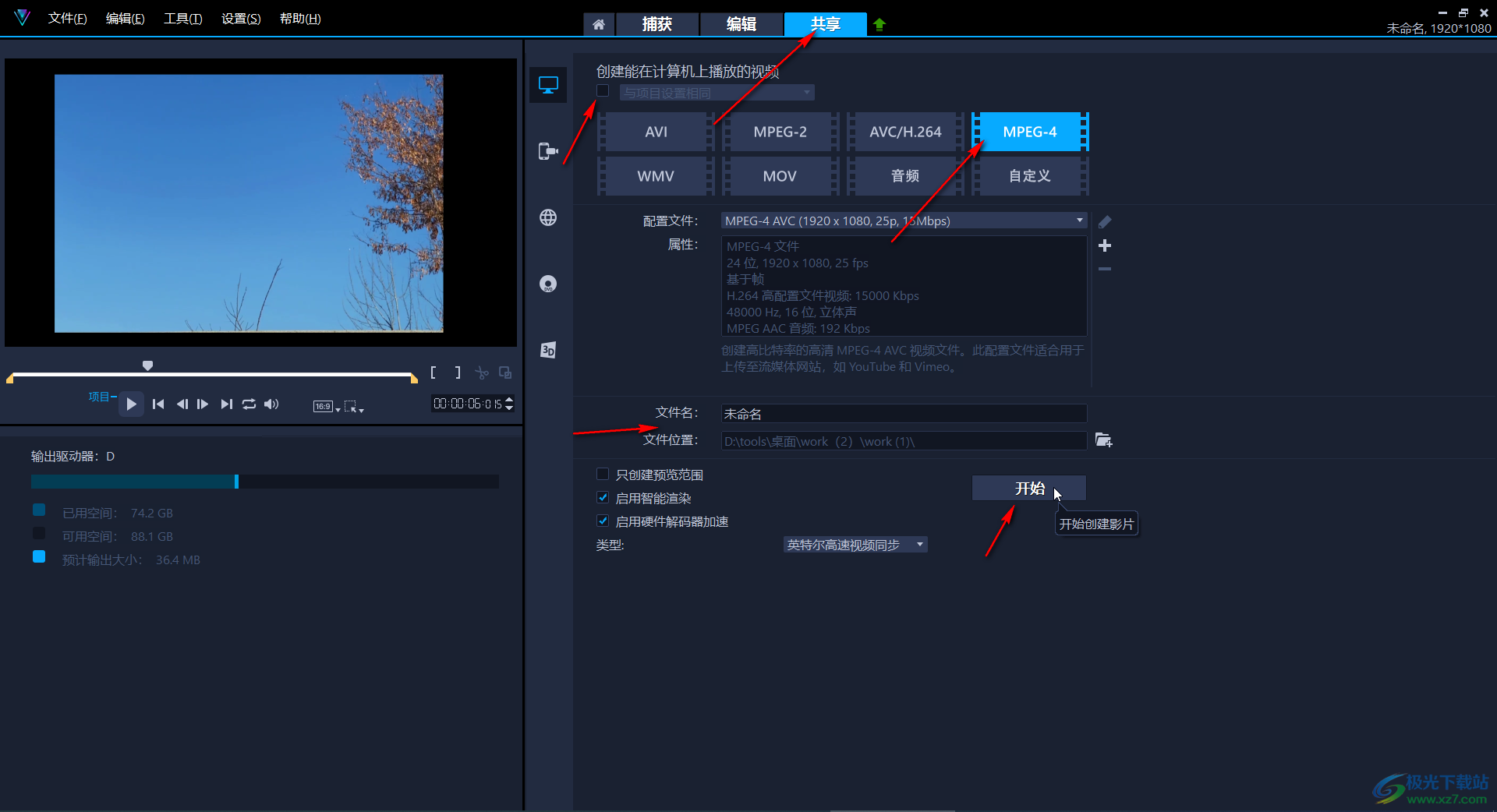
Task: Step forward one frame
Action: 203,404
